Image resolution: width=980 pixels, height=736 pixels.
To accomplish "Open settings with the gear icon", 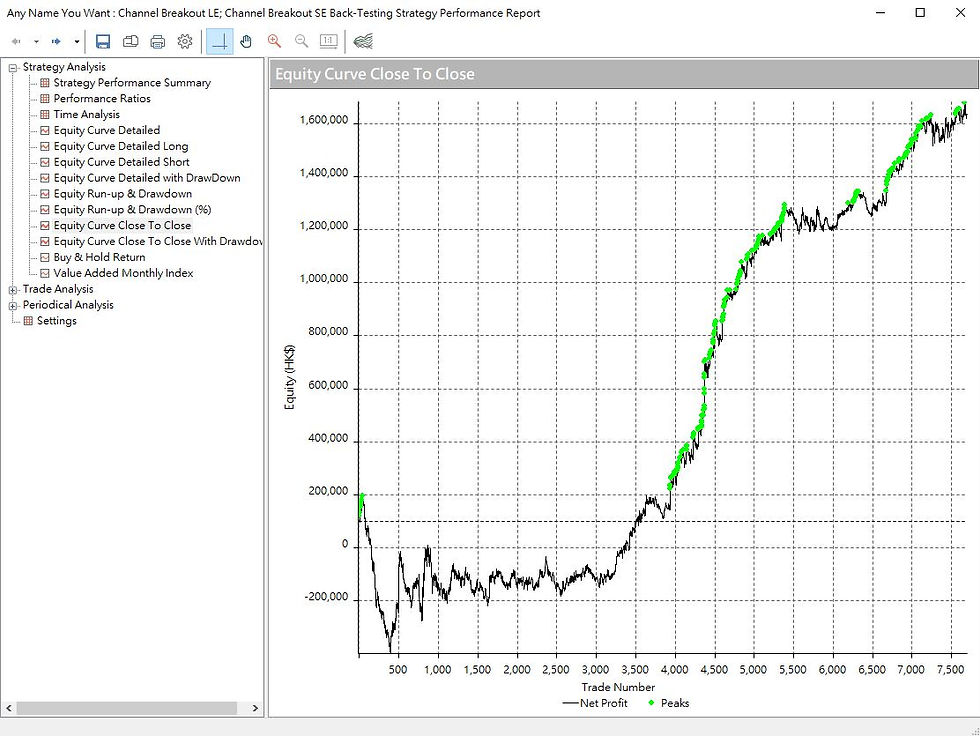I will point(185,41).
